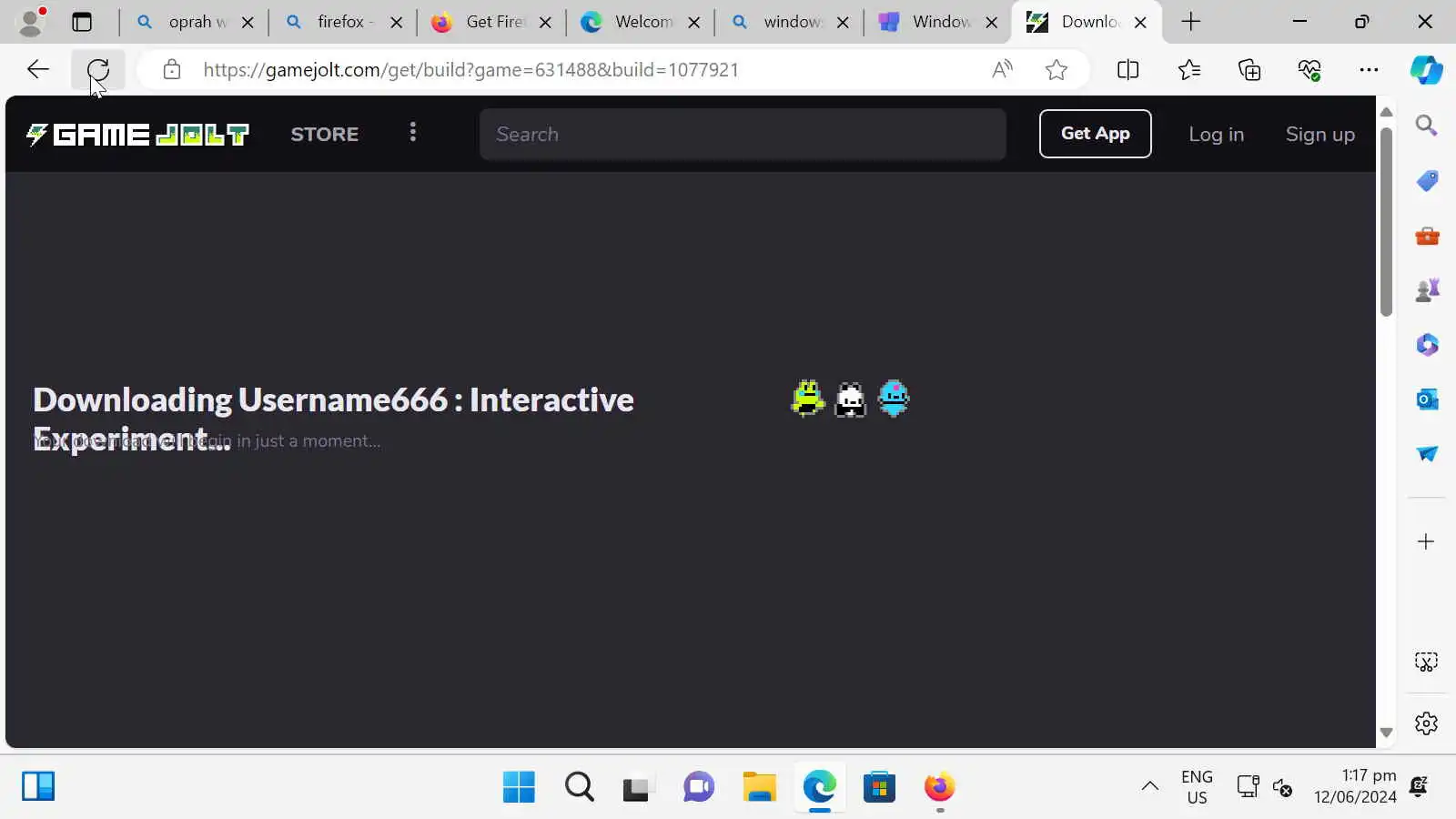
Task: Open the Copilot sidebar
Action: (x=1426, y=69)
